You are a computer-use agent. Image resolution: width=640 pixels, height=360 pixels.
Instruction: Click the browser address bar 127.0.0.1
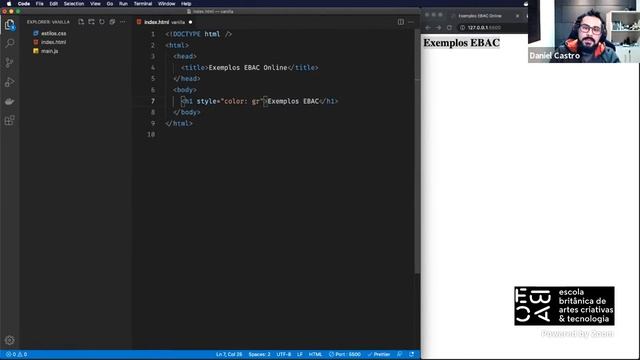tap(484, 28)
